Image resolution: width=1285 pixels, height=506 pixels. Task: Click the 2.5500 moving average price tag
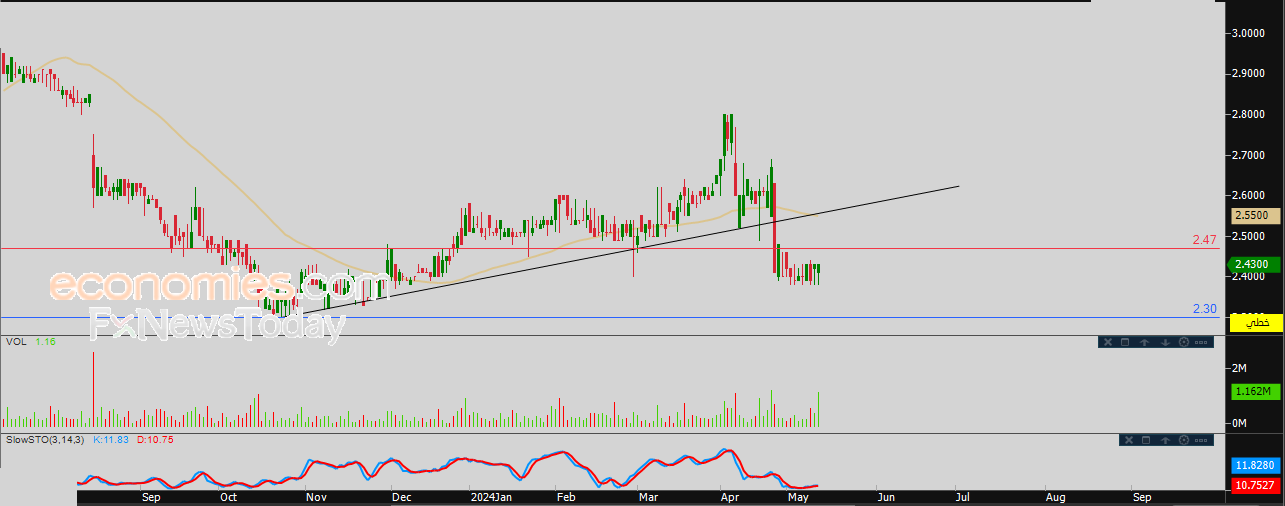tap(1254, 215)
